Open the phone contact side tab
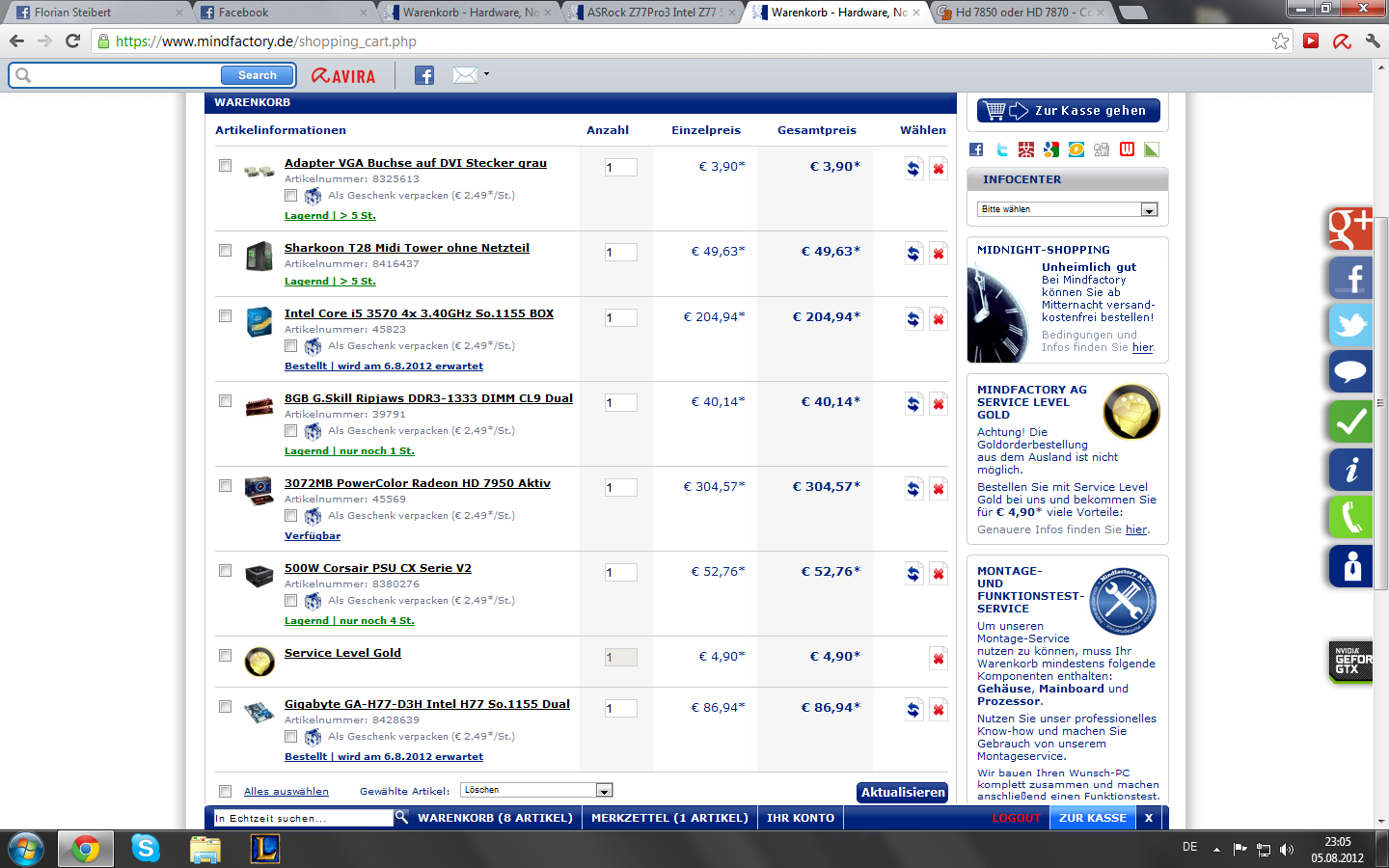Image resolution: width=1389 pixels, height=868 pixels. [1350, 517]
